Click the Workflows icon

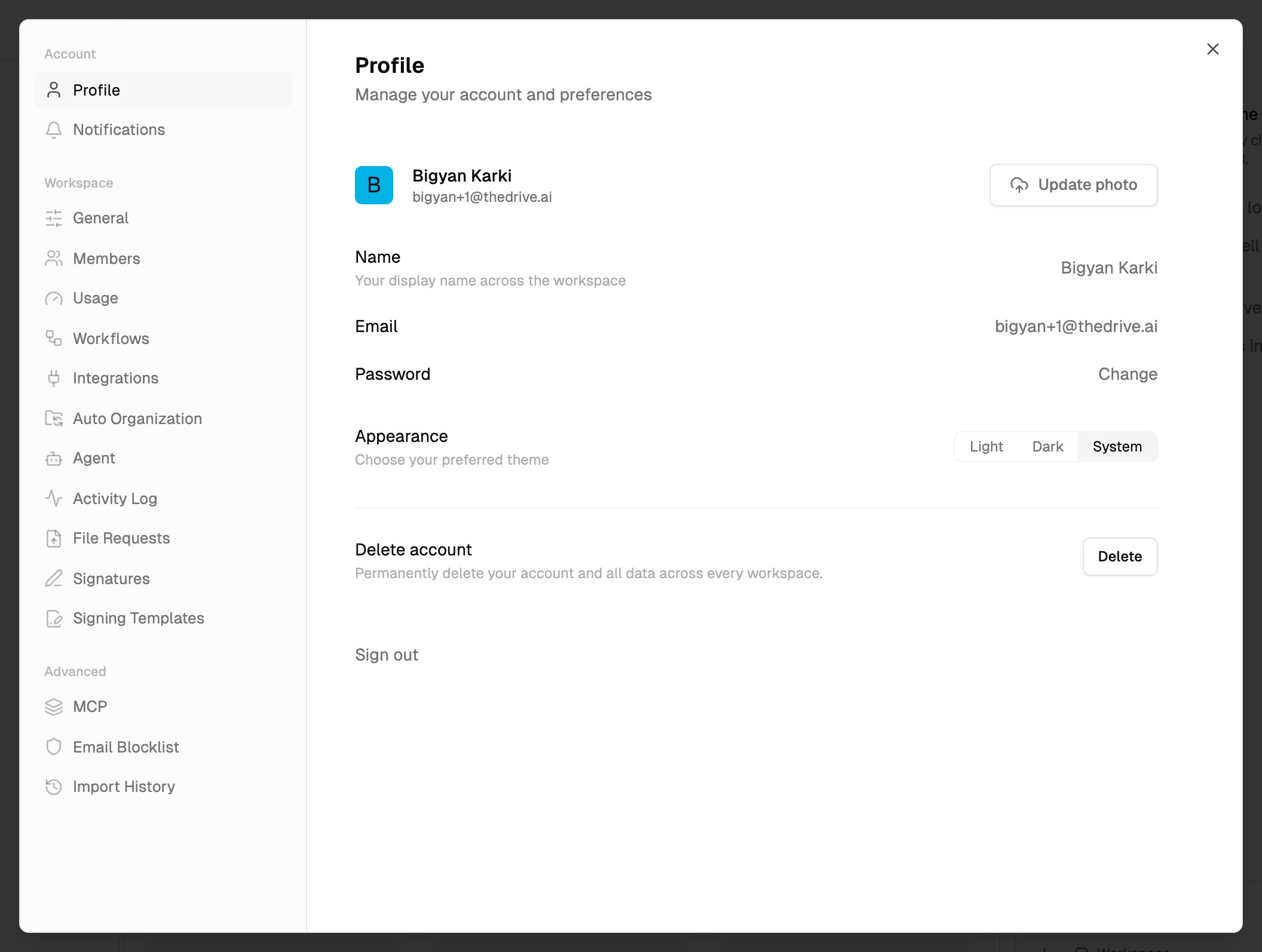pyautogui.click(x=54, y=339)
